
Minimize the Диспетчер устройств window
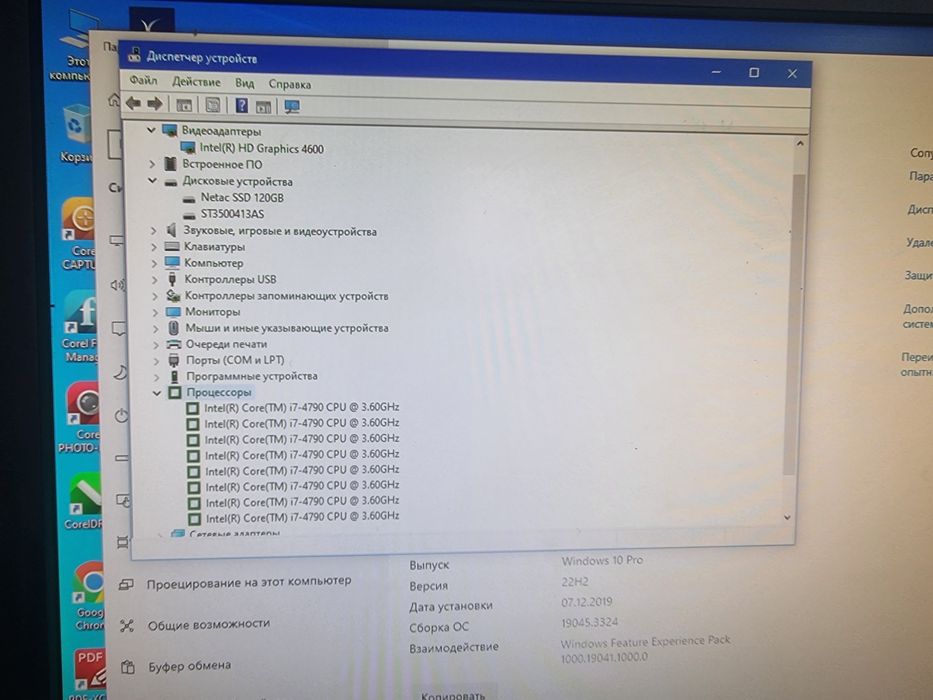tap(716, 71)
